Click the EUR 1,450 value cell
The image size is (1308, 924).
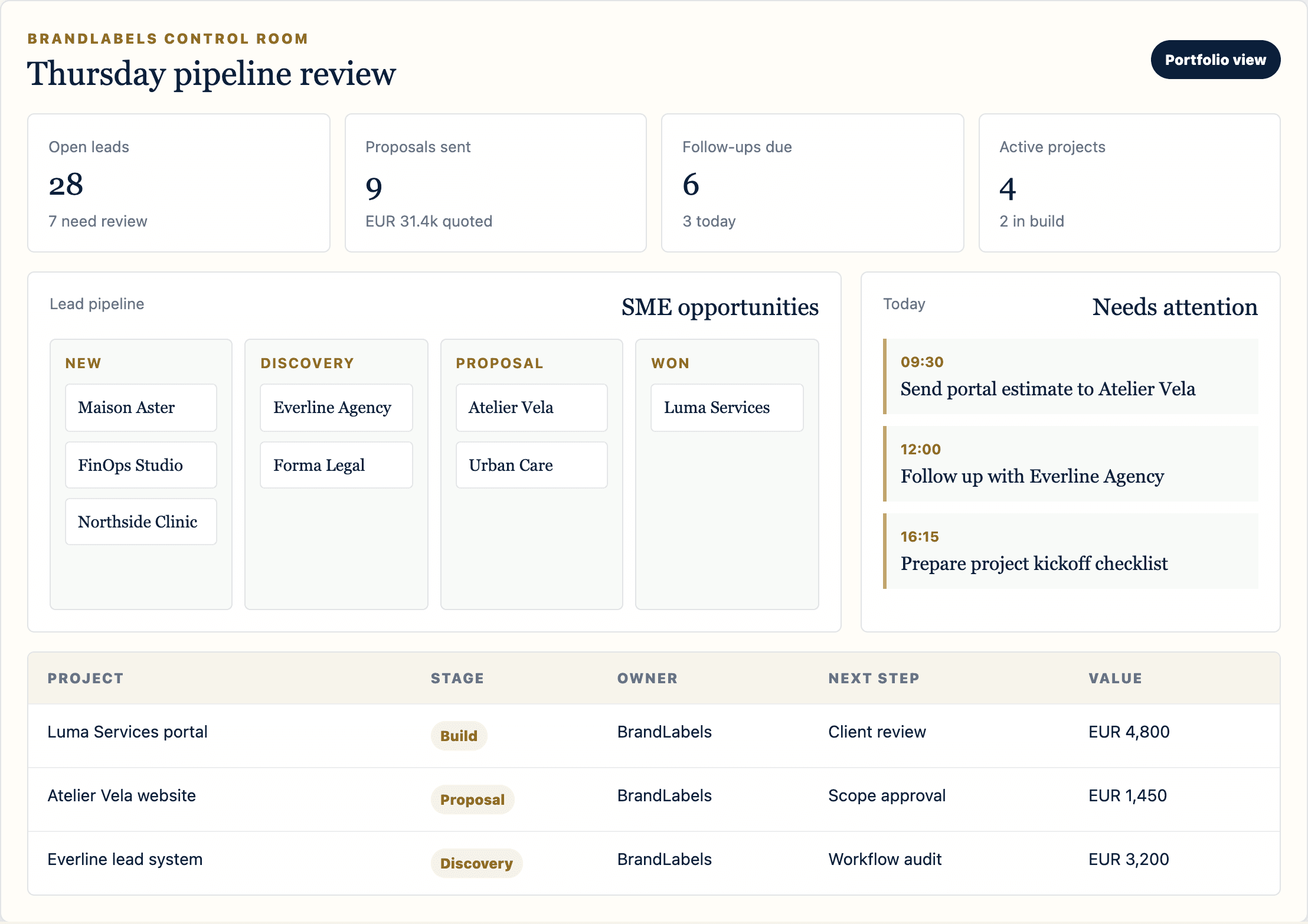pos(1128,795)
